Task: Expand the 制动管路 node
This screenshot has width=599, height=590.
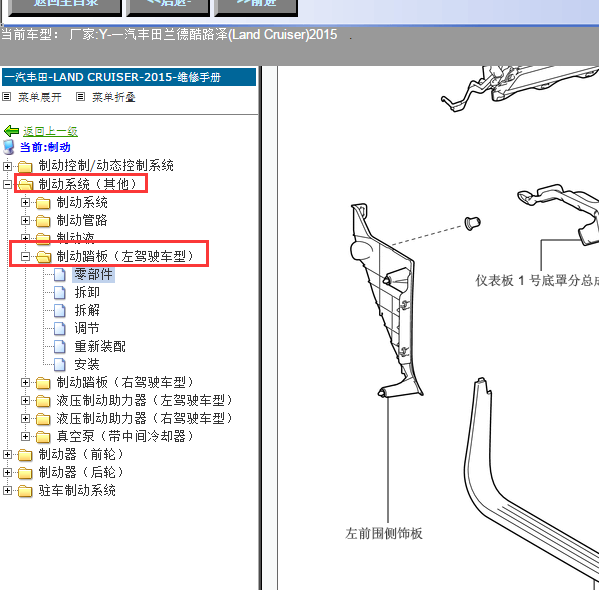Action: point(25,220)
